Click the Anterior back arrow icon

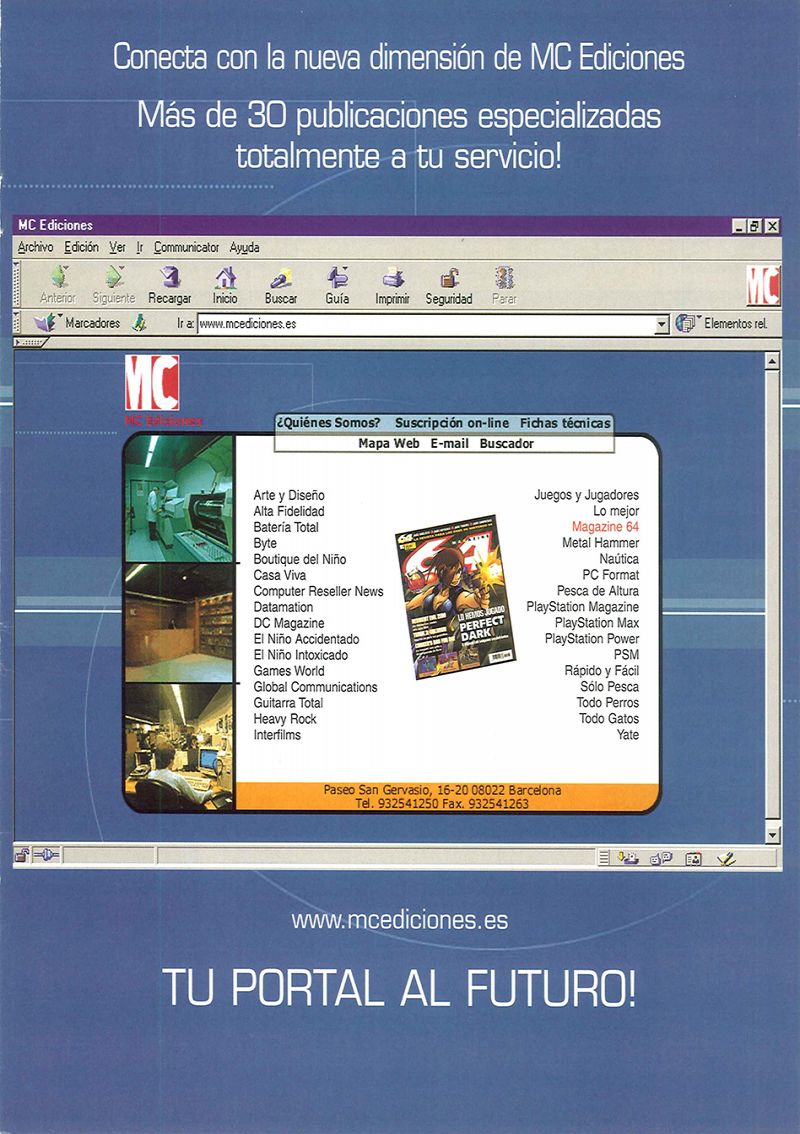[x=59, y=277]
